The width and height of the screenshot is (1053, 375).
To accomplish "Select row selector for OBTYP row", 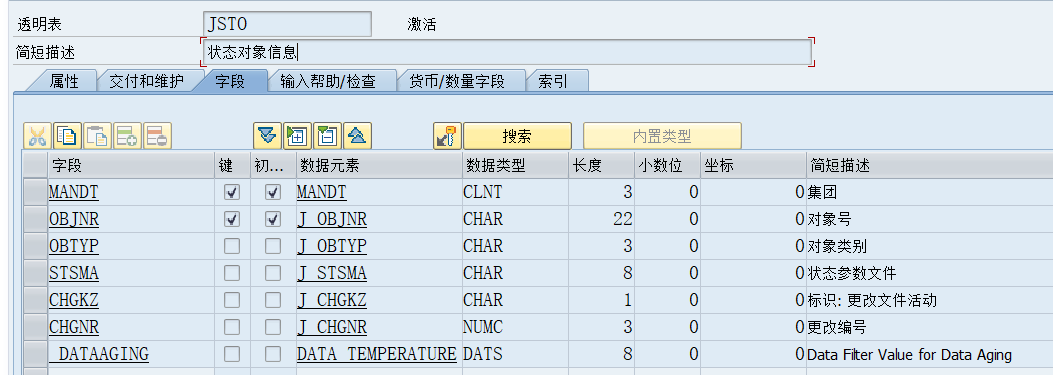I will (x=35, y=246).
